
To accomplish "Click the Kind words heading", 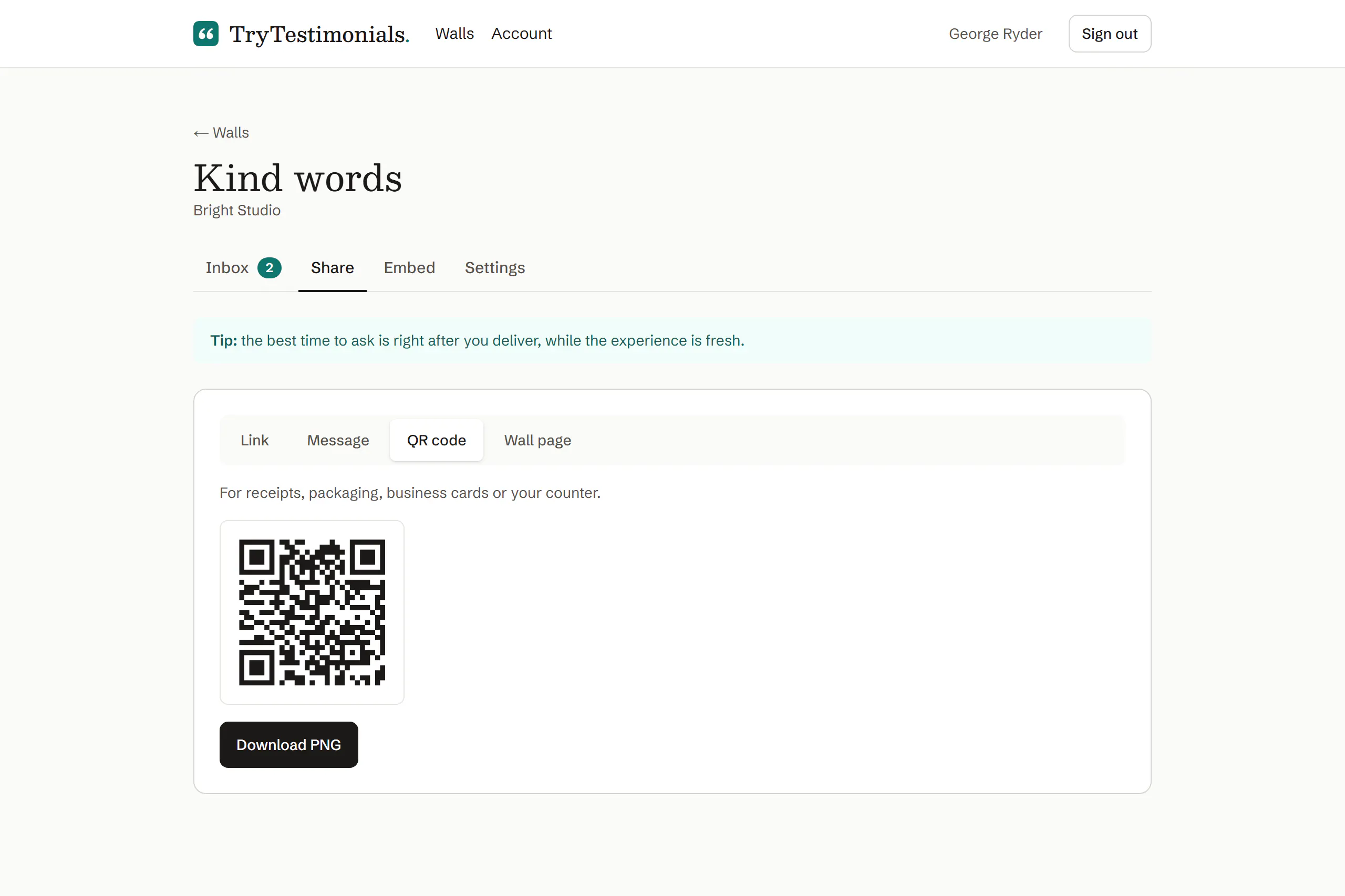I will (x=298, y=178).
